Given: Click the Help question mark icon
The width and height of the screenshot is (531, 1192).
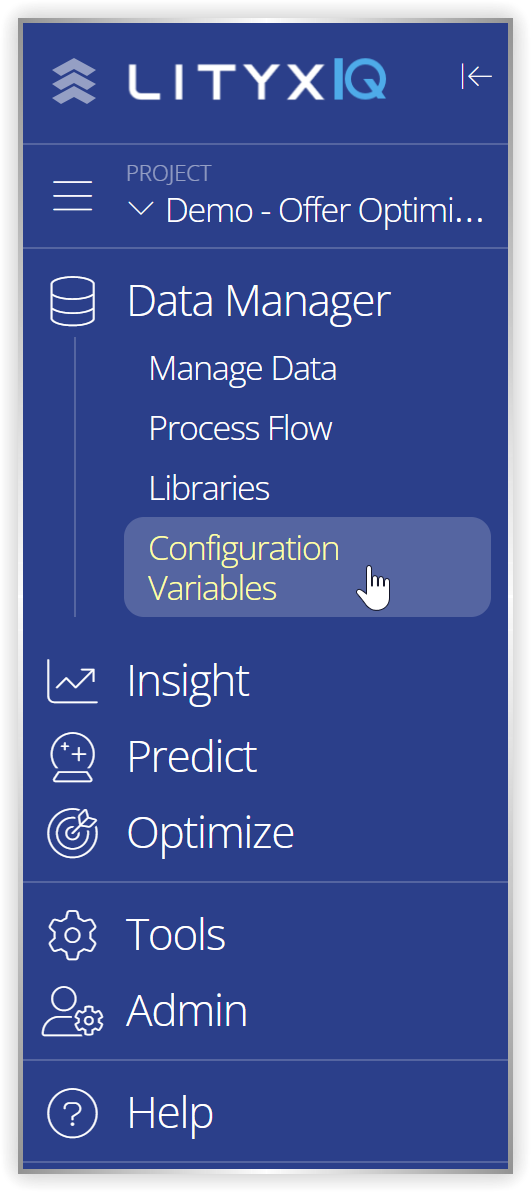Looking at the screenshot, I should click(x=72, y=1113).
